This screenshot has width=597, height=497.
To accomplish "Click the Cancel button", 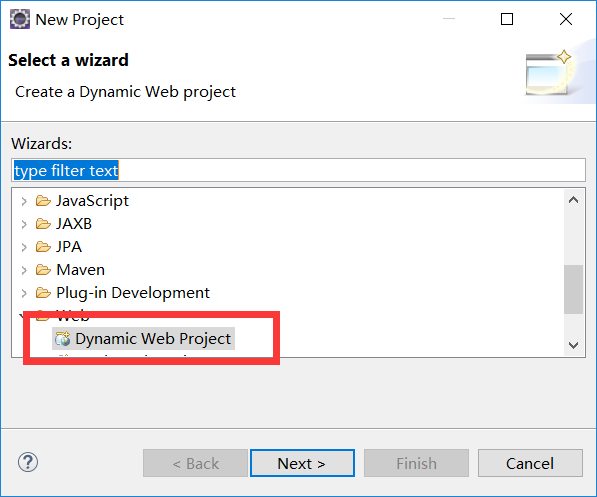I will (x=530, y=463).
